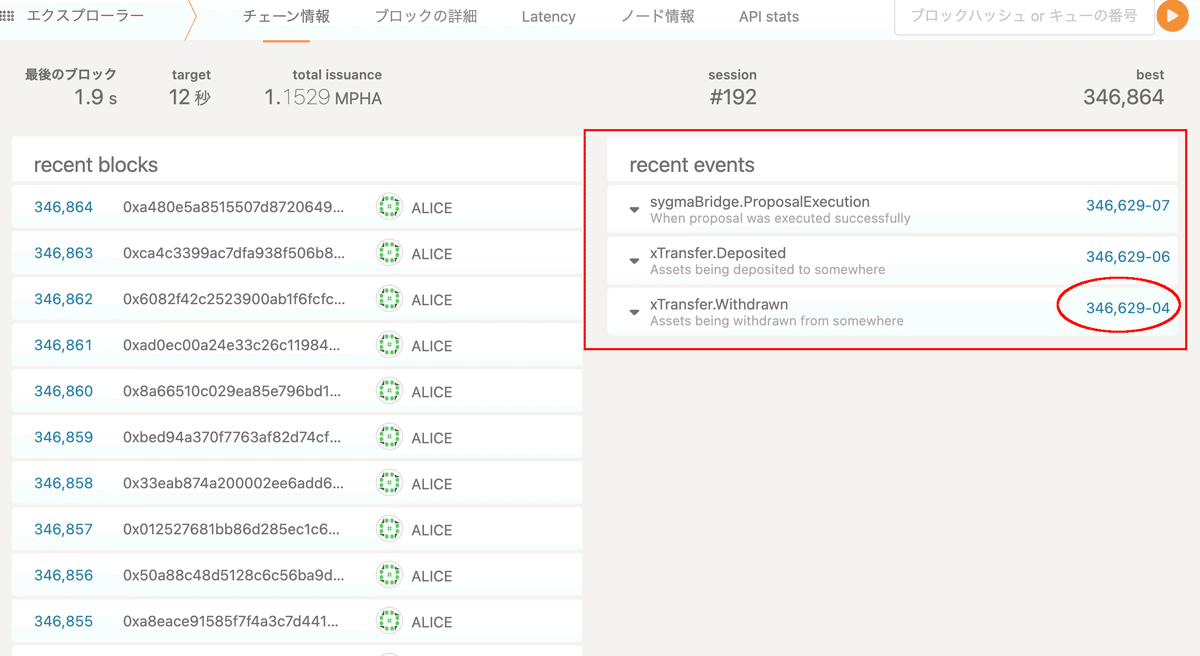Viewport: 1200px width, 656px height.
Task: Expand the xTransfer.Withdrawn event details
Action: (634, 312)
